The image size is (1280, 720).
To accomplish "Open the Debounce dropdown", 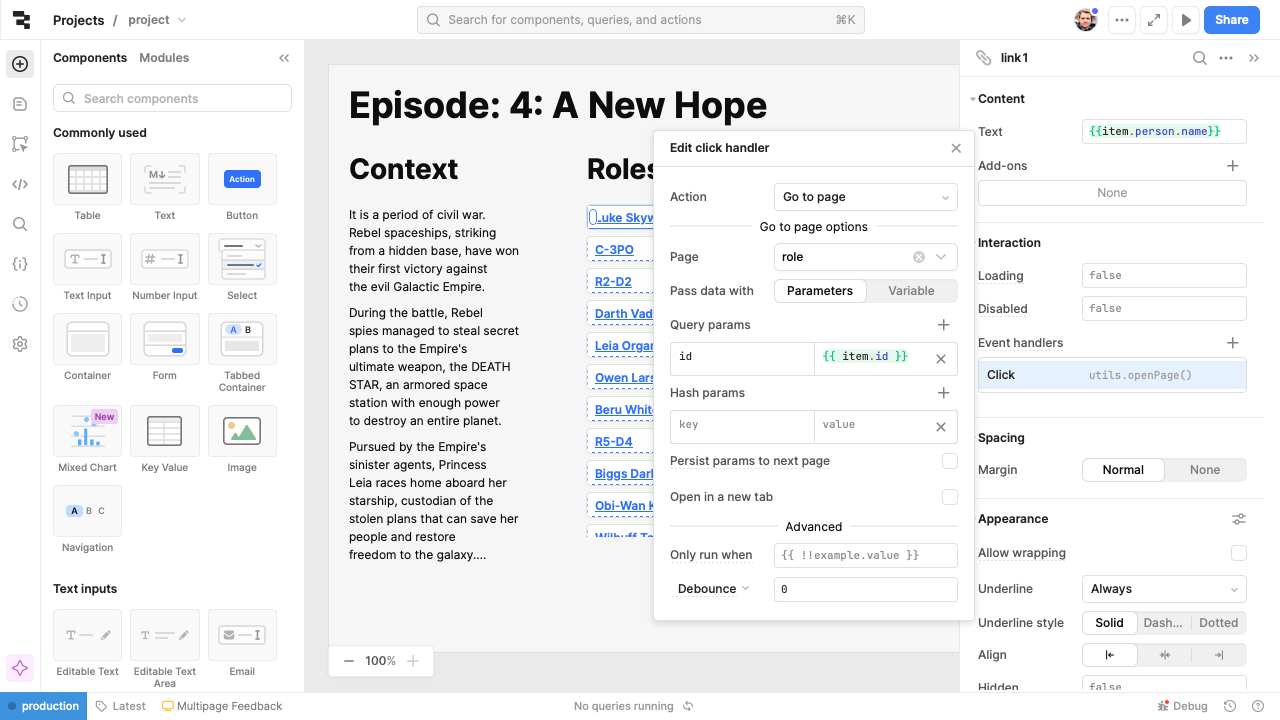I will tap(712, 589).
